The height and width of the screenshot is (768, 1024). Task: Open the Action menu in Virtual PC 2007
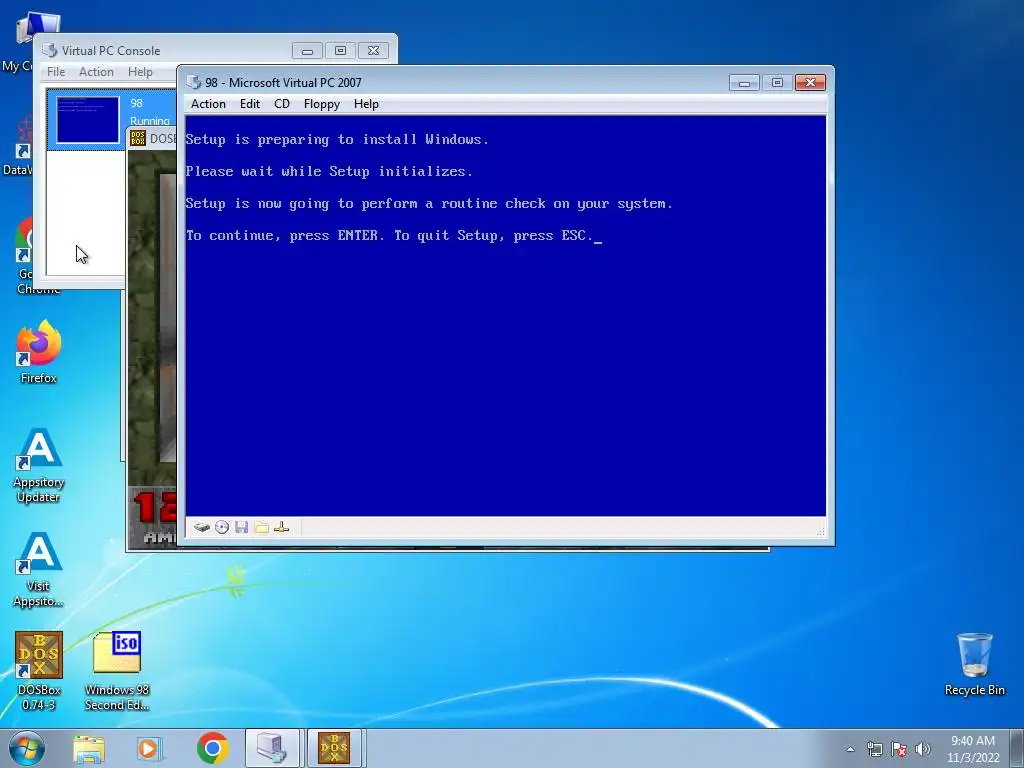[x=208, y=104]
